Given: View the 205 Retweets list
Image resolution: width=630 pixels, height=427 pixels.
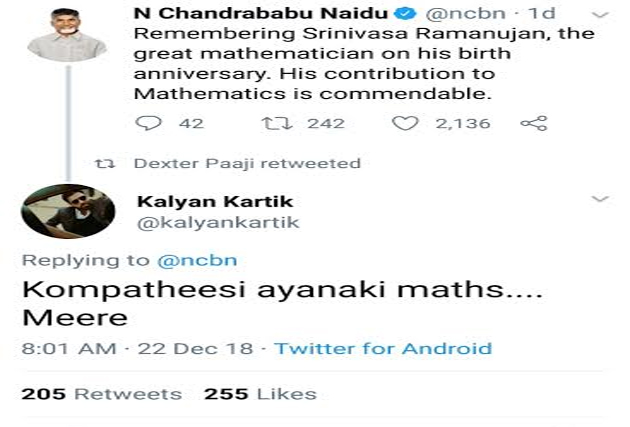Looking at the screenshot, I should 101,393.
